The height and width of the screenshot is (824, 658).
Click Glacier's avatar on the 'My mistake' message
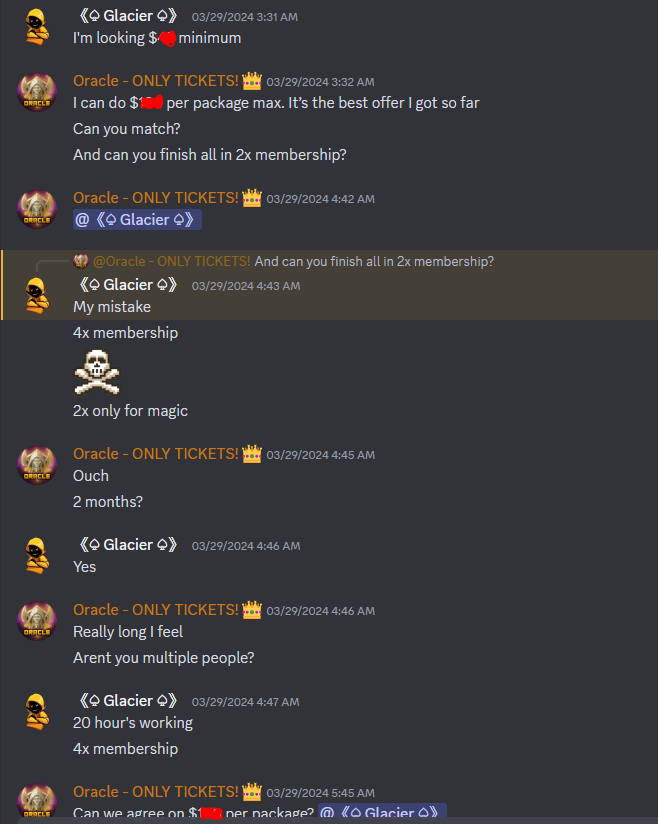click(37, 296)
